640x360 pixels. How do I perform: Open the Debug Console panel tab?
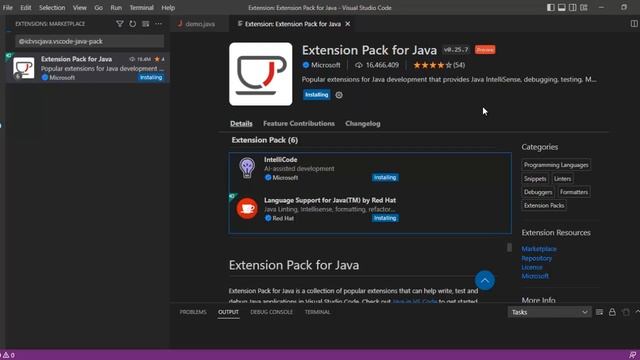tap(271, 312)
